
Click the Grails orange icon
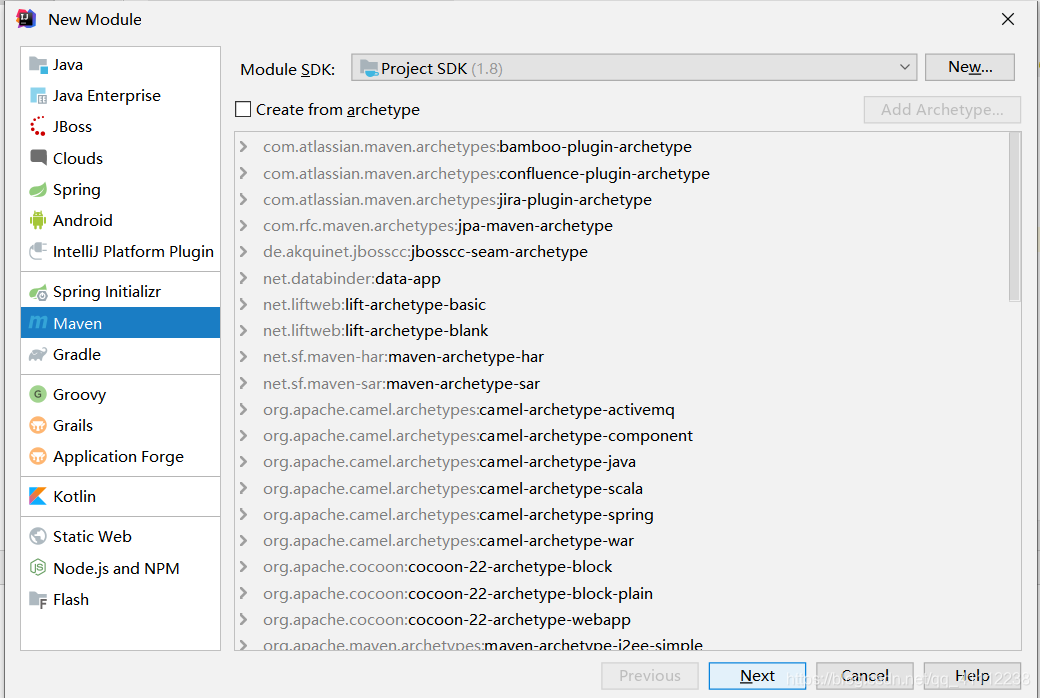click(x=38, y=425)
